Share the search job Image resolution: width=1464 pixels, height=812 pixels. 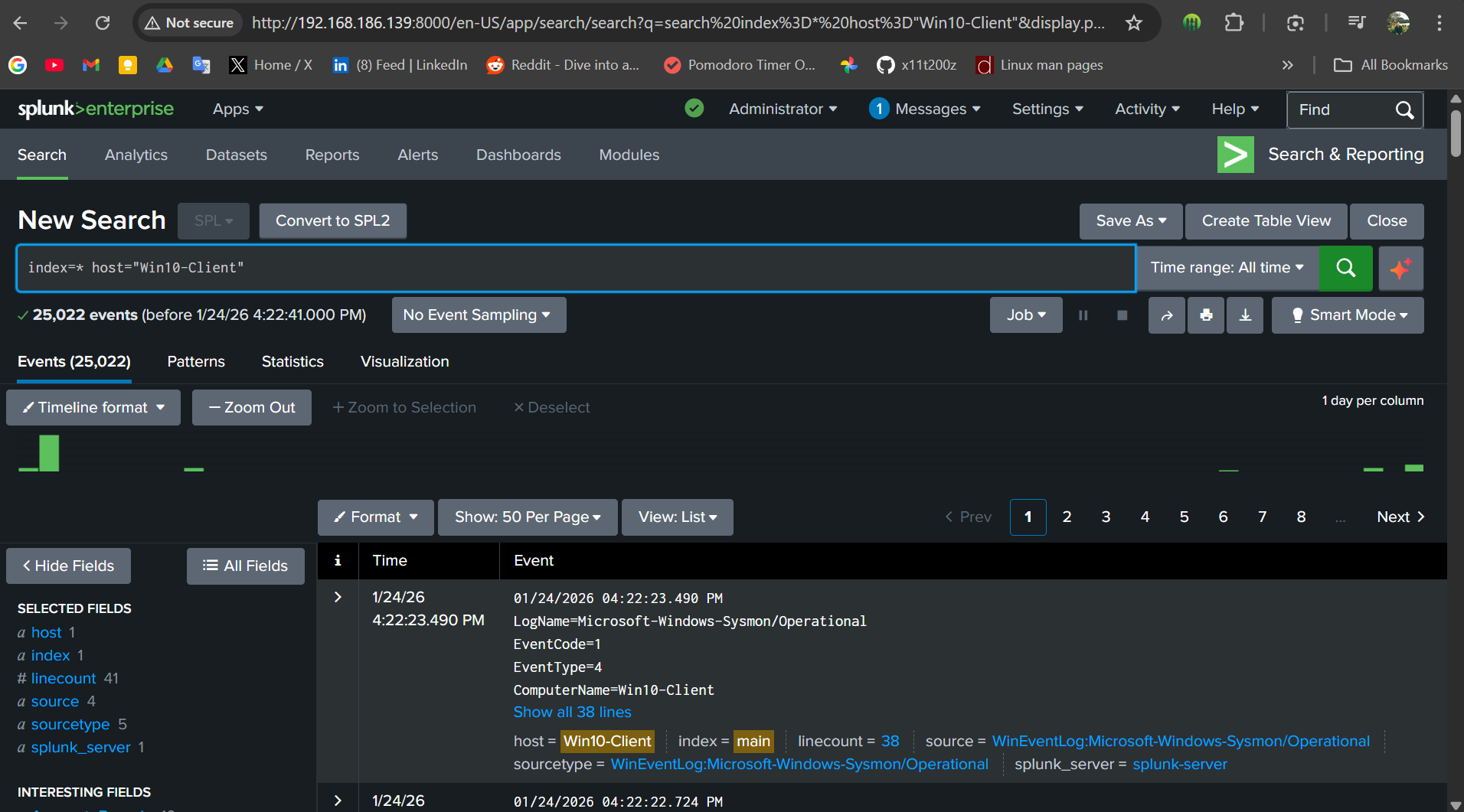pos(1166,315)
